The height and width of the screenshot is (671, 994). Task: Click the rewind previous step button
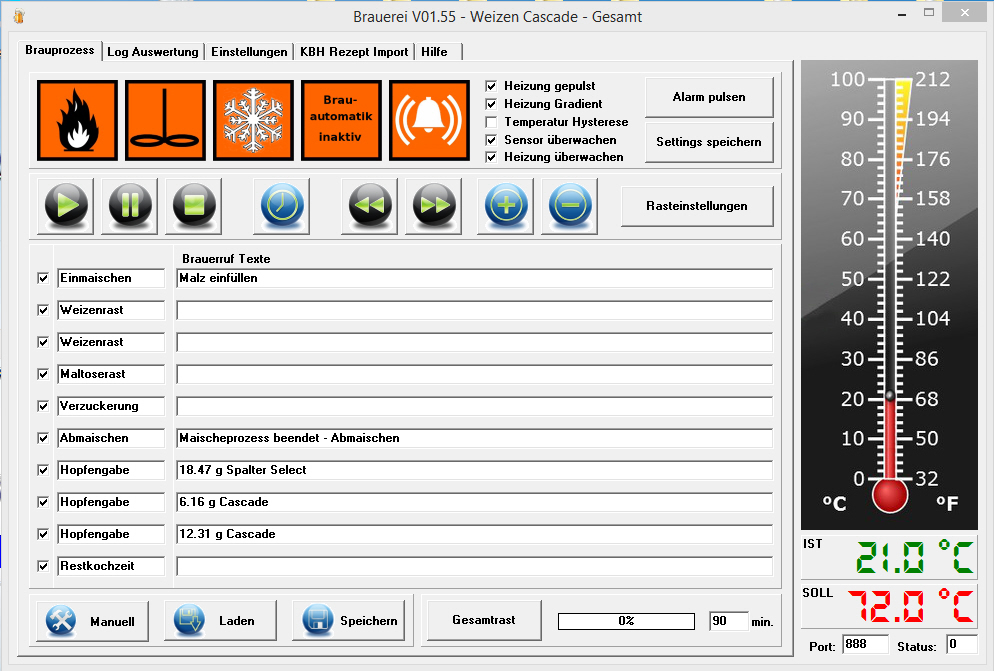(x=370, y=206)
